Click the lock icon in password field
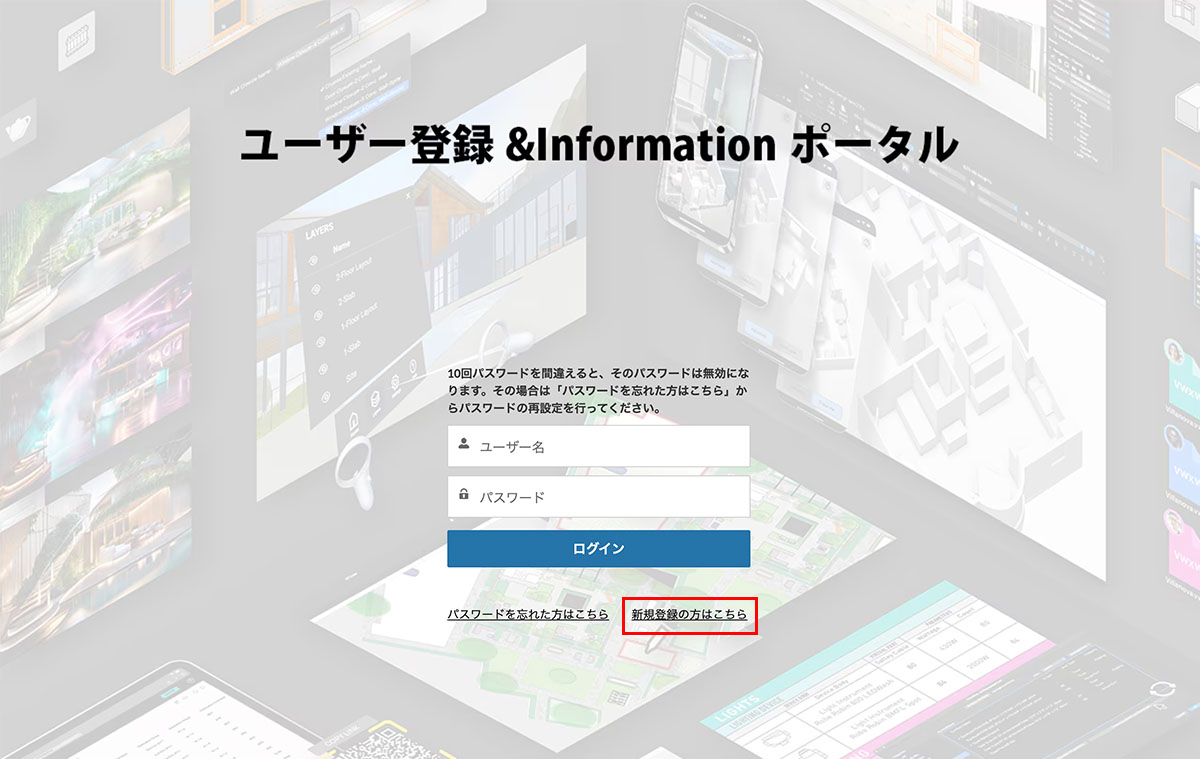The width and height of the screenshot is (1200, 759). 464,494
